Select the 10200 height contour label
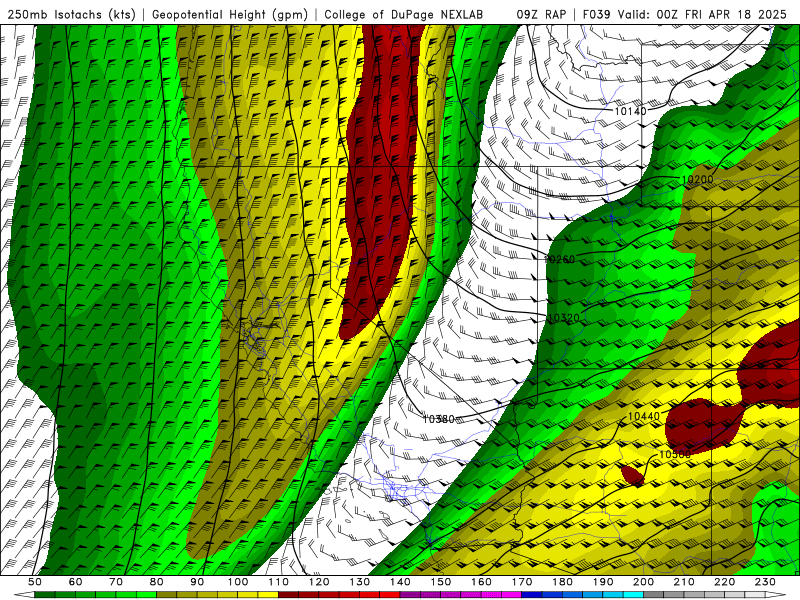 click(697, 180)
